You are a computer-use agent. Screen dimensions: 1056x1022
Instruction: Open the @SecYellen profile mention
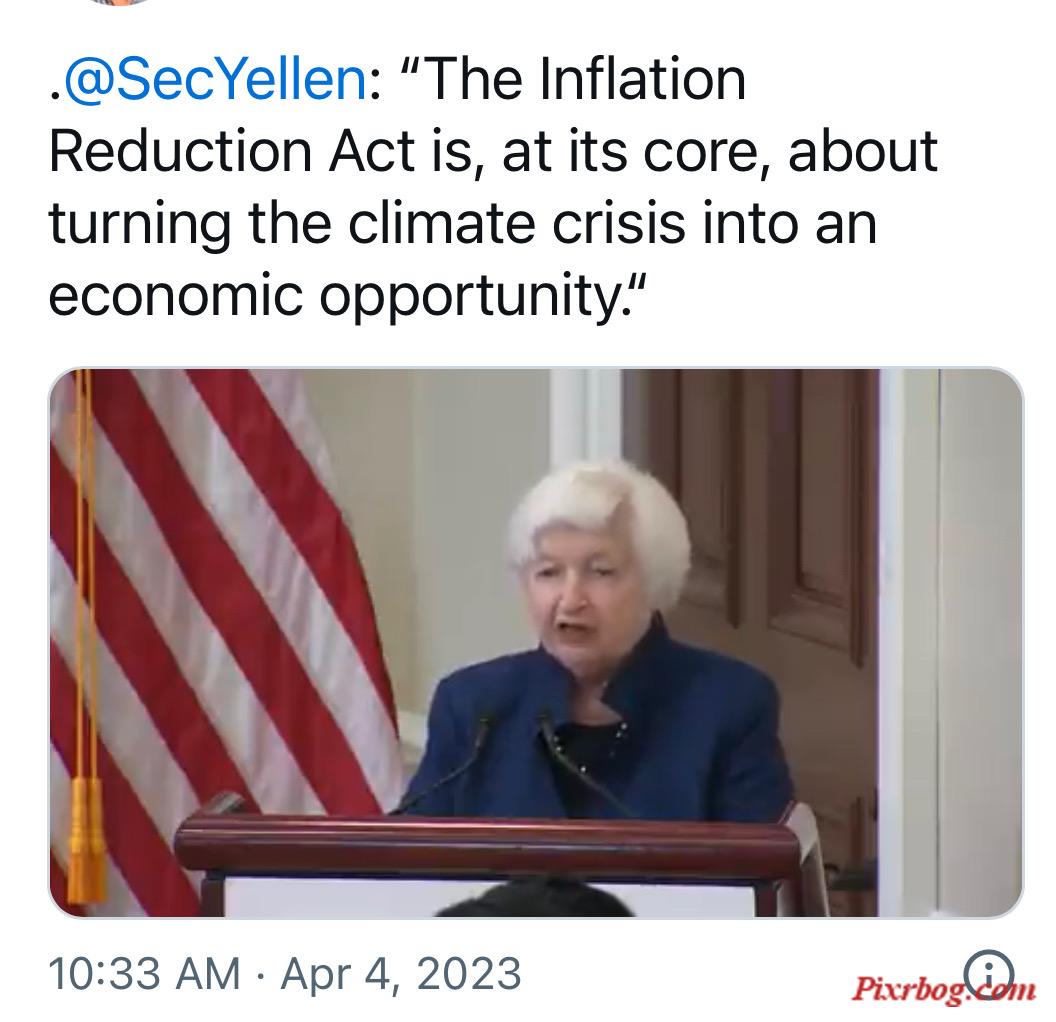pyautogui.click(x=215, y=80)
